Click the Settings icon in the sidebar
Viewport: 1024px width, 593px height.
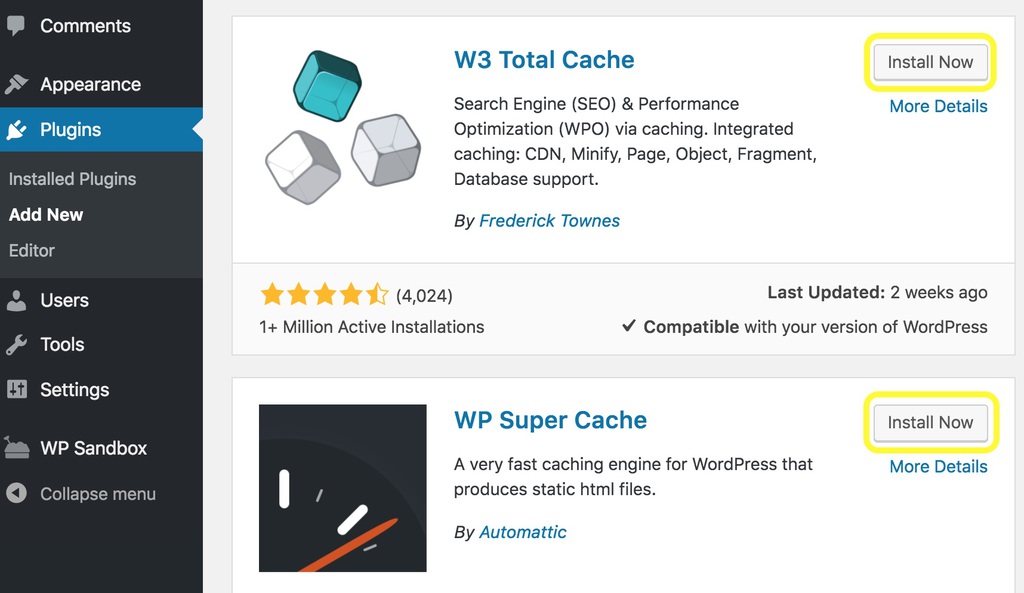(16, 389)
